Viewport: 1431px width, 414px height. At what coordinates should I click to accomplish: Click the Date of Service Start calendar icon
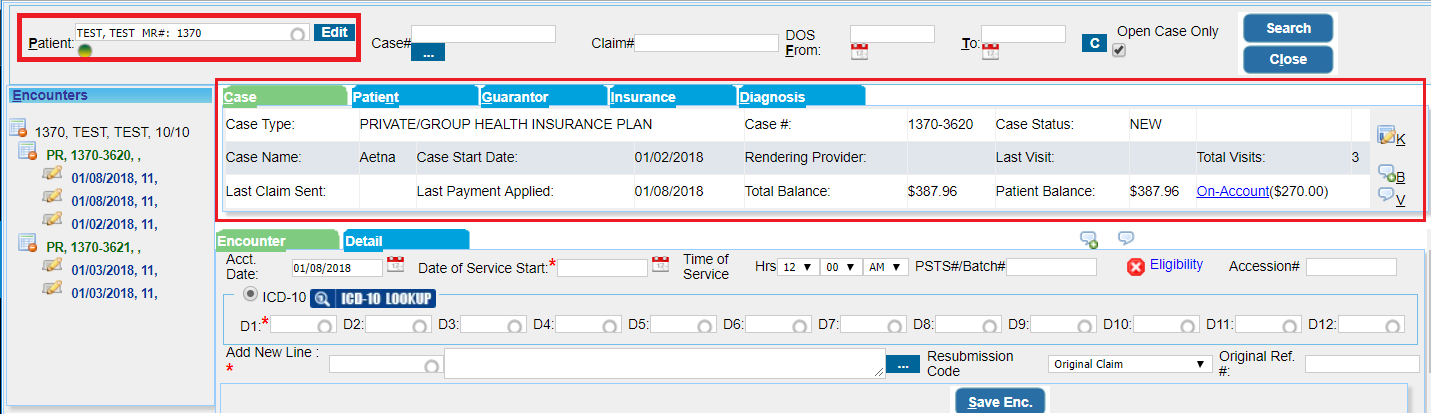pyautogui.click(x=660, y=266)
